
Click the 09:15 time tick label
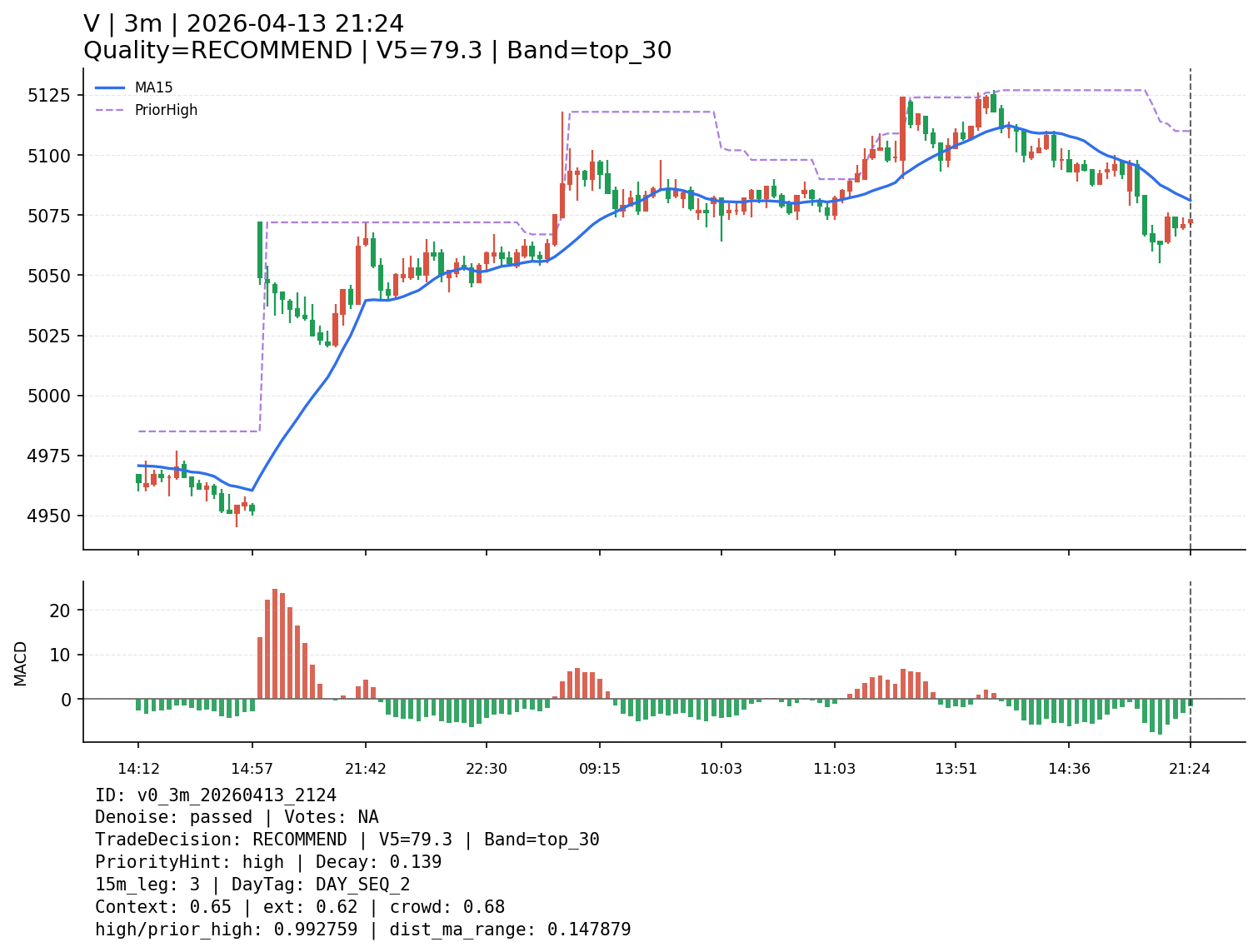[600, 769]
